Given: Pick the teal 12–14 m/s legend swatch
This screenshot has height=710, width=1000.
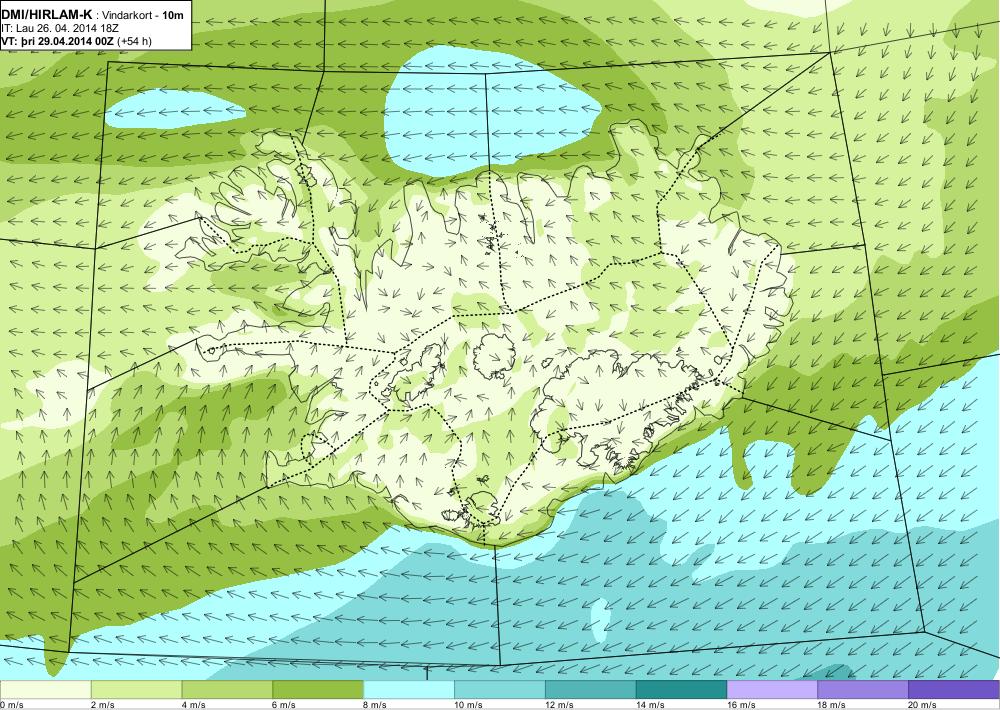Looking at the screenshot, I should pos(591,690).
